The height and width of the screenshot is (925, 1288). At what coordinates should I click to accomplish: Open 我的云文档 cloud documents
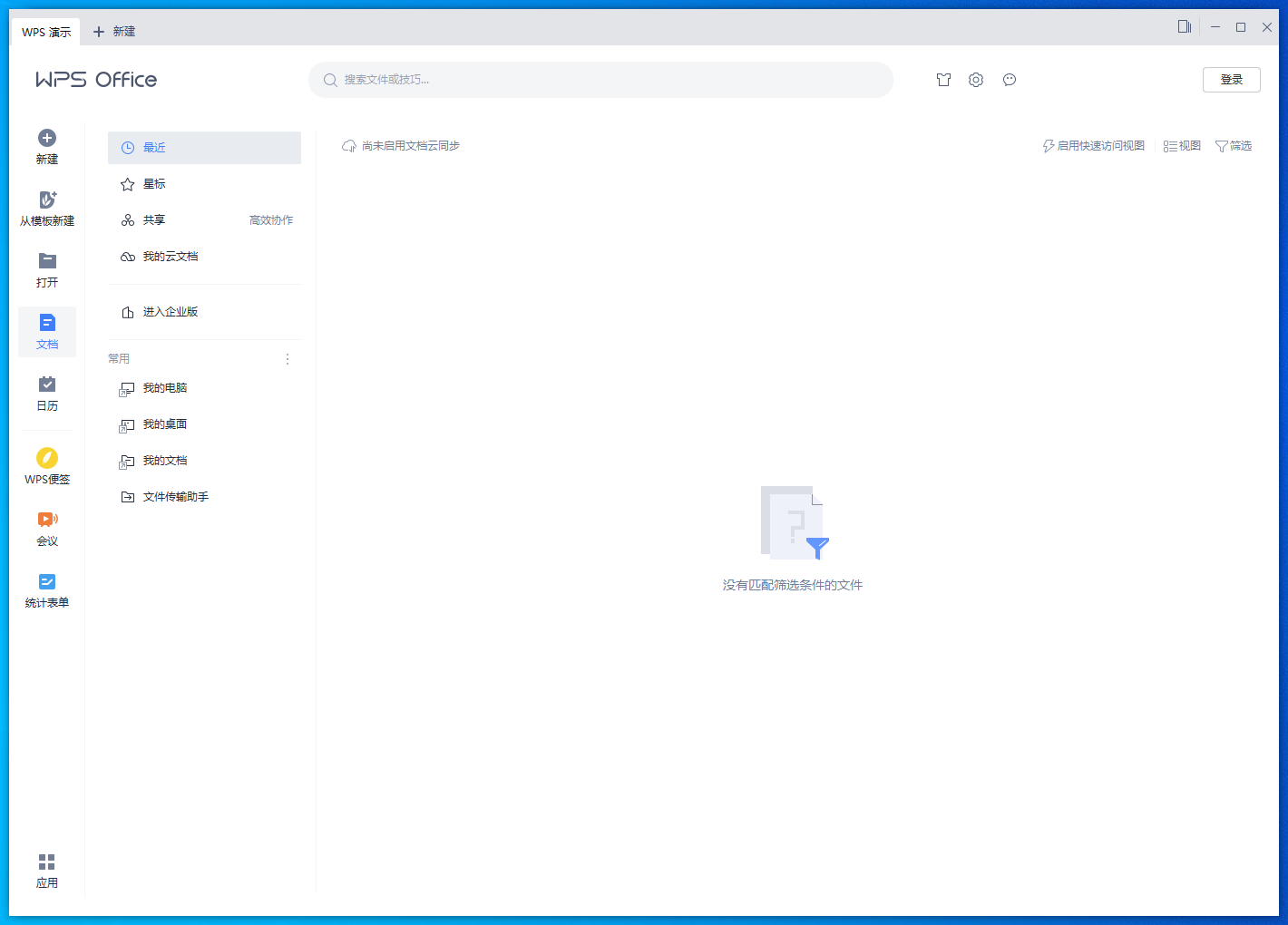pos(204,257)
